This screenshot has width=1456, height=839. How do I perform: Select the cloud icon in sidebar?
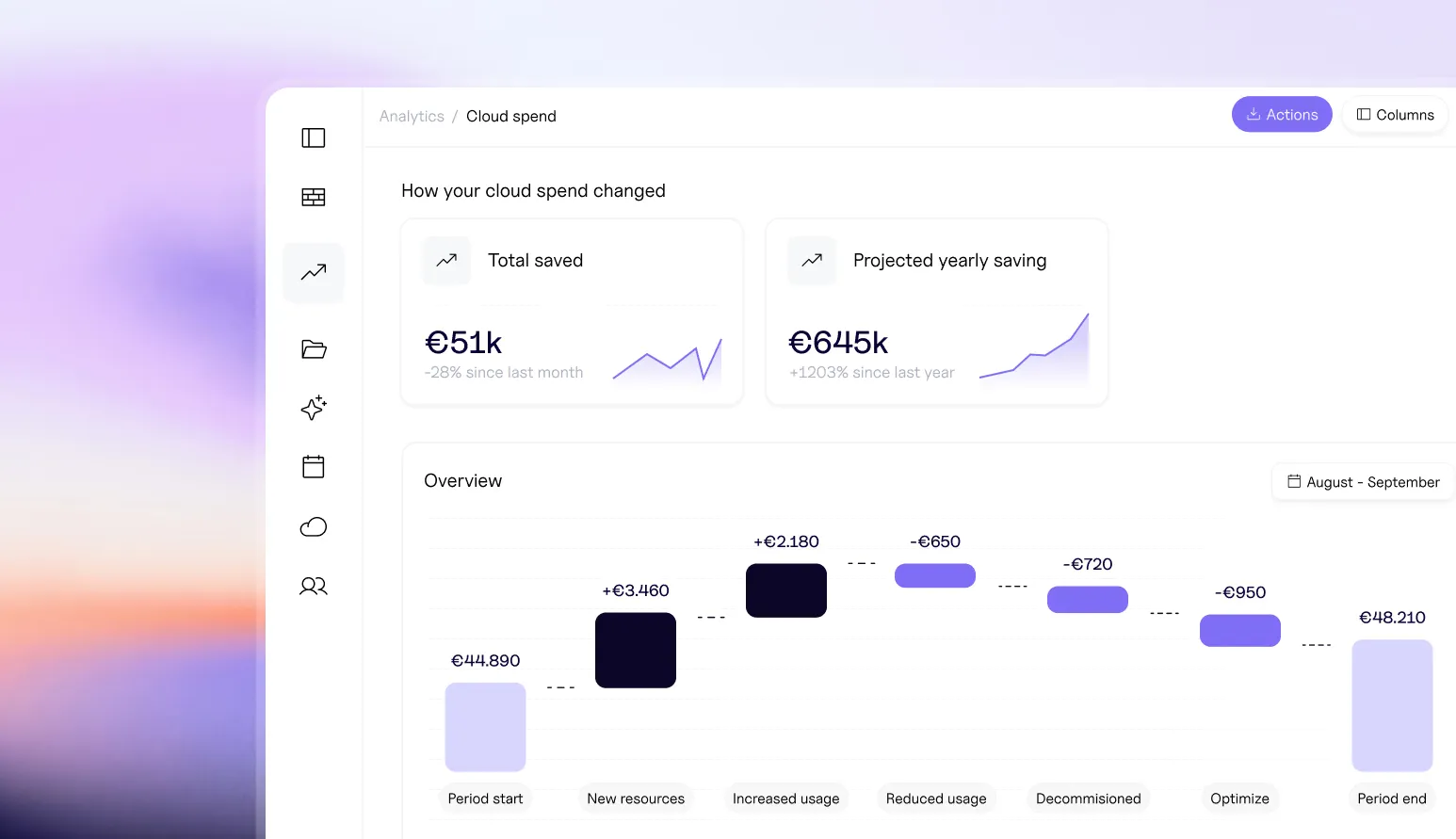click(x=314, y=527)
